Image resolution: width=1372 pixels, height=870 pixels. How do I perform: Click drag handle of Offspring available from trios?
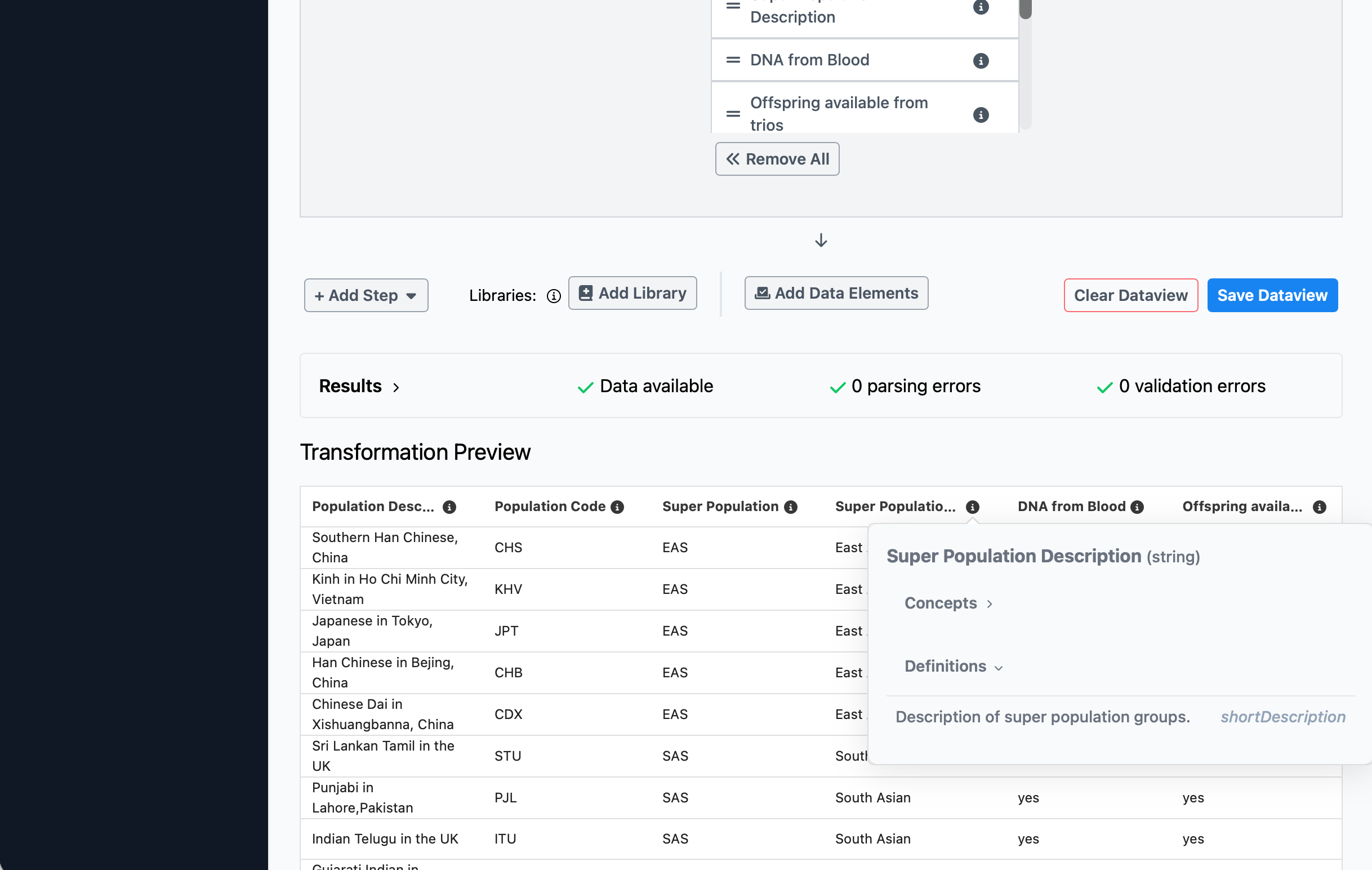click(x=733, y=114)
